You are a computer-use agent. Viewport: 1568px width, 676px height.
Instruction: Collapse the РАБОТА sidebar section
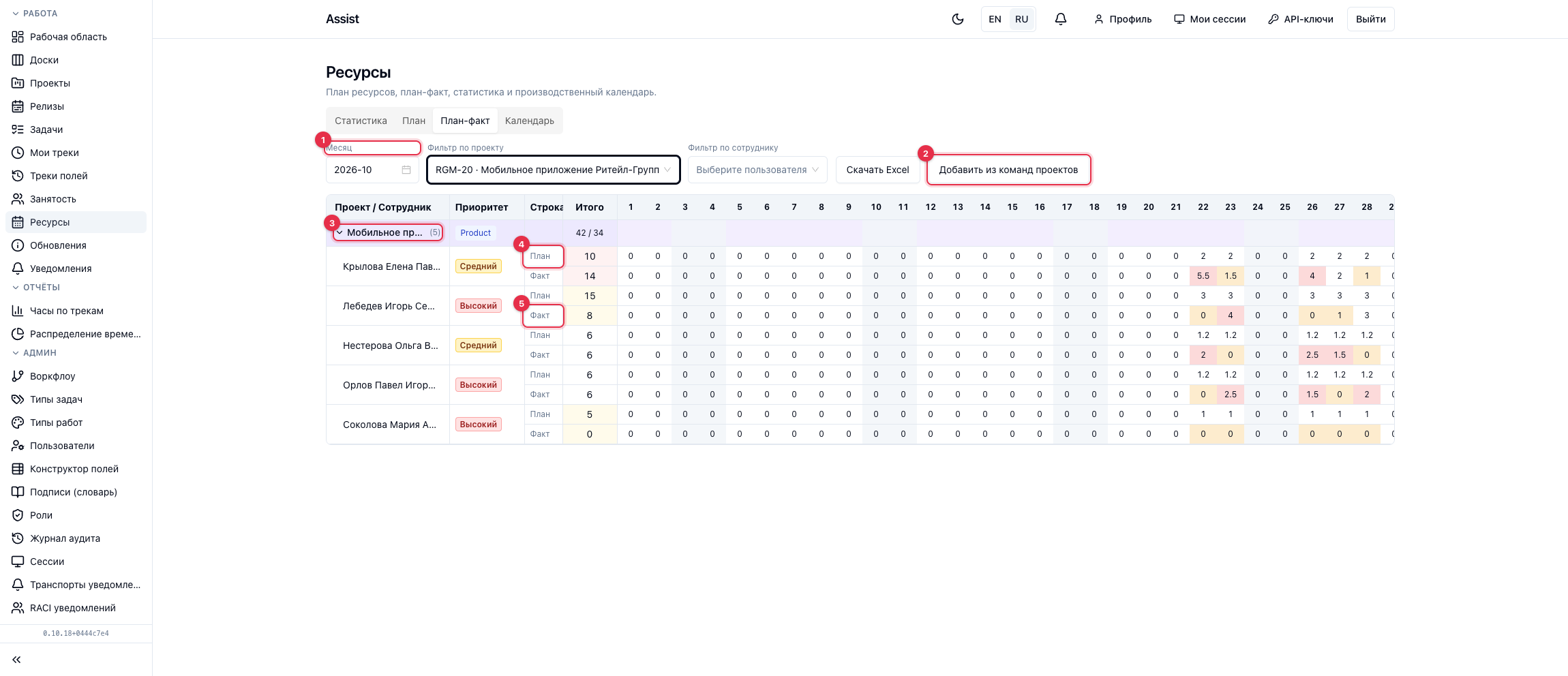(x=35, y=14)
